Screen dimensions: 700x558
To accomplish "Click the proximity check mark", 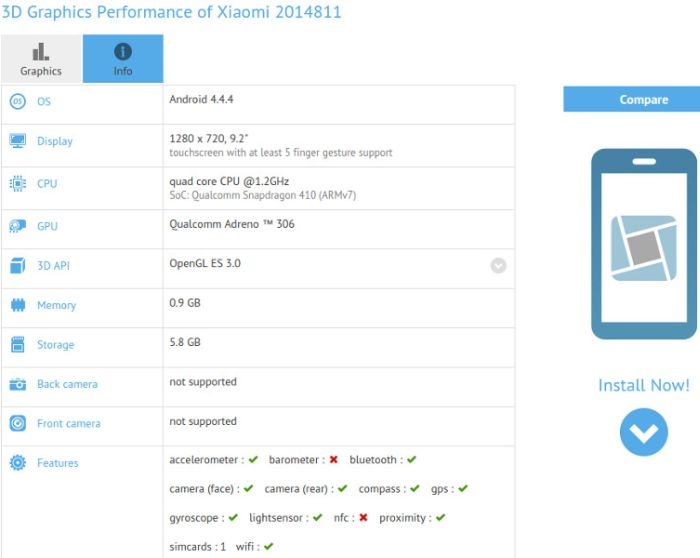I will (x=441, y=517).
